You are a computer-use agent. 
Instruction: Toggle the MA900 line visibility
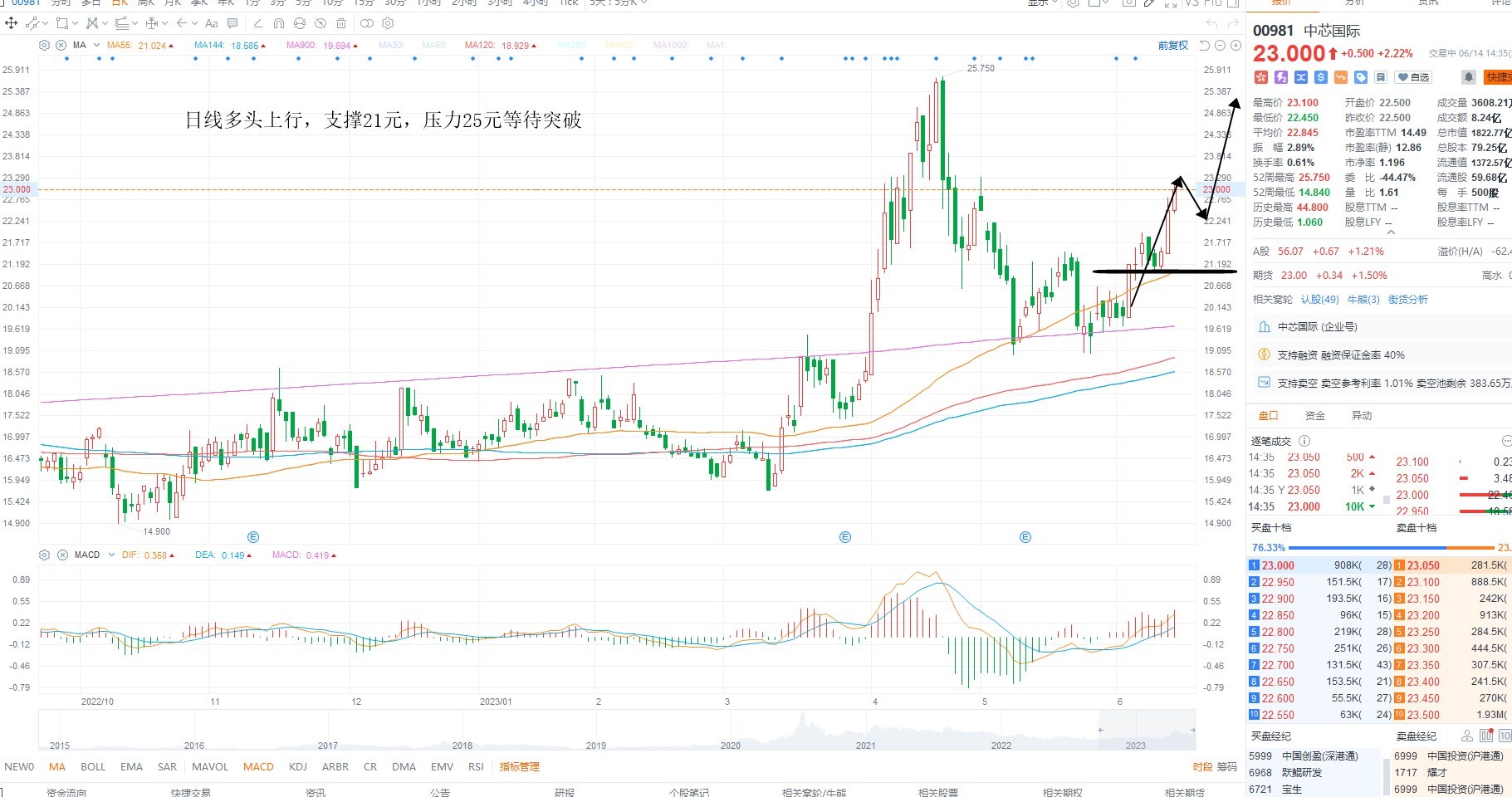322,46
